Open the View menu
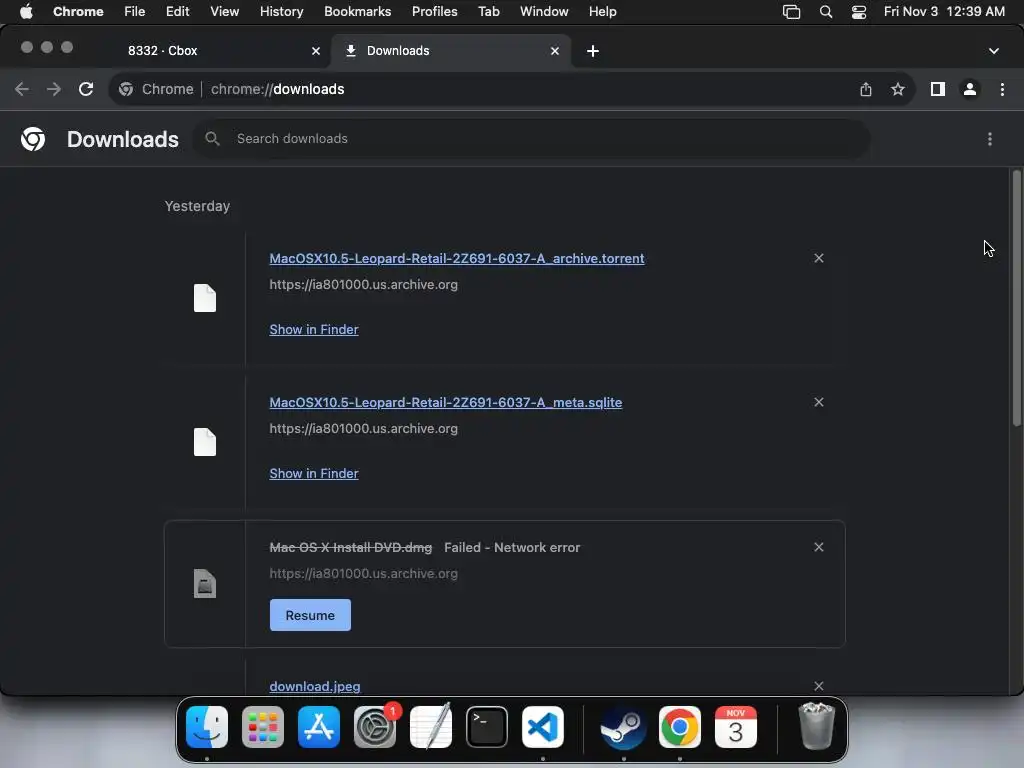The height and width of the screenshot is (768, 1024). (x=225, y=12)
